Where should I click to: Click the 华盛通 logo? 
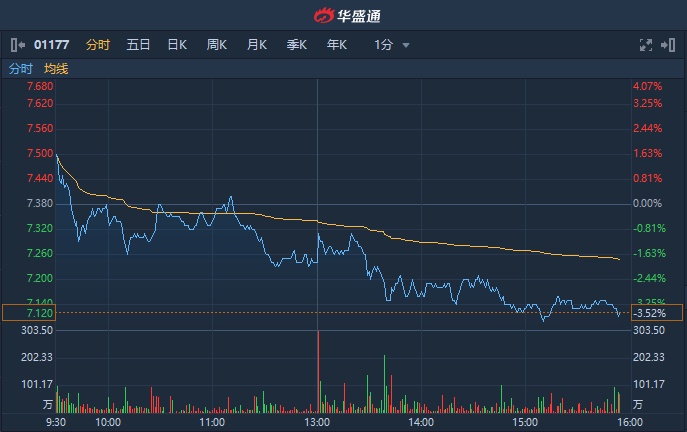347,16
